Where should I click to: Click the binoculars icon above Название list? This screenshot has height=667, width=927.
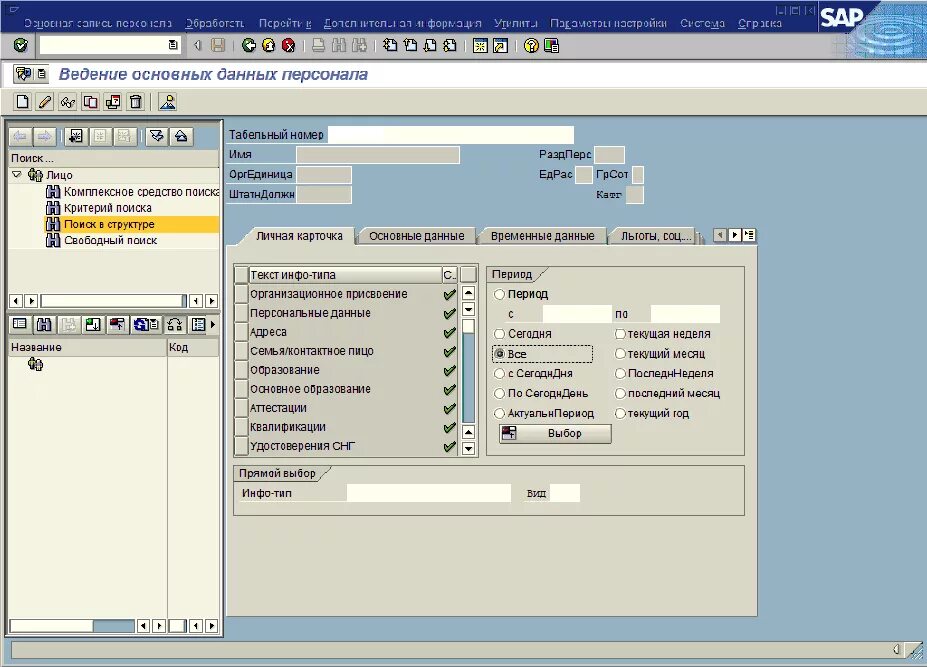point(44,324)
